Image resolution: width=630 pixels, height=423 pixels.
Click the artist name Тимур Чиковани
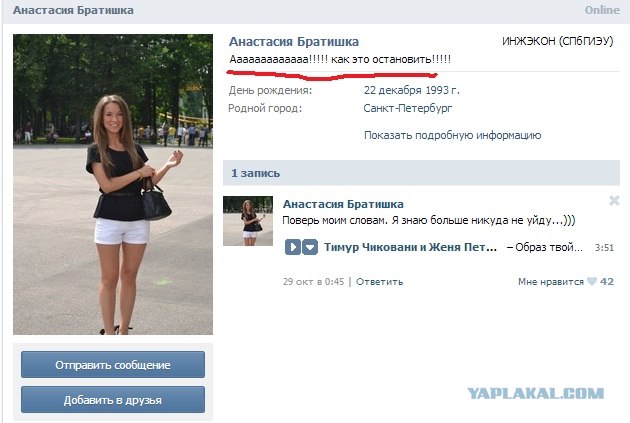[x=372, y=247]
